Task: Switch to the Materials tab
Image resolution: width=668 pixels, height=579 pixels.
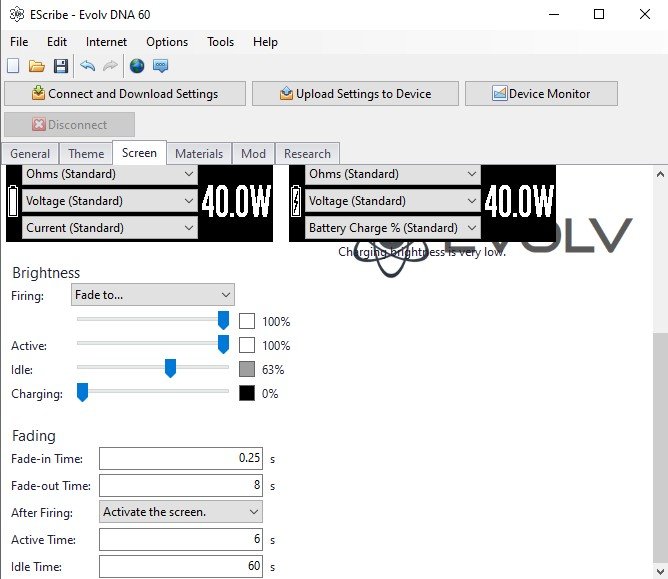Action: [199, 153]
